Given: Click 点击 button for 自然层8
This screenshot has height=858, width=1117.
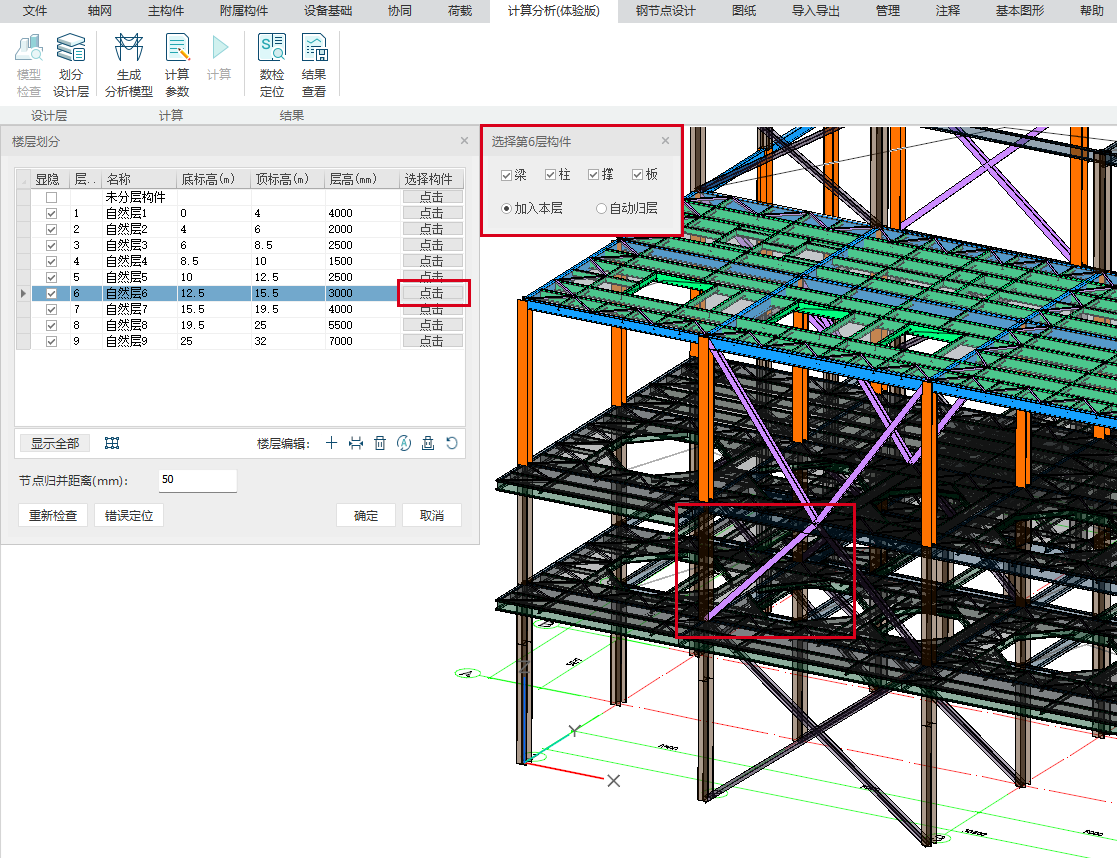Looking at the screenshot, I should pyautogui.click(x=432, y=326).
